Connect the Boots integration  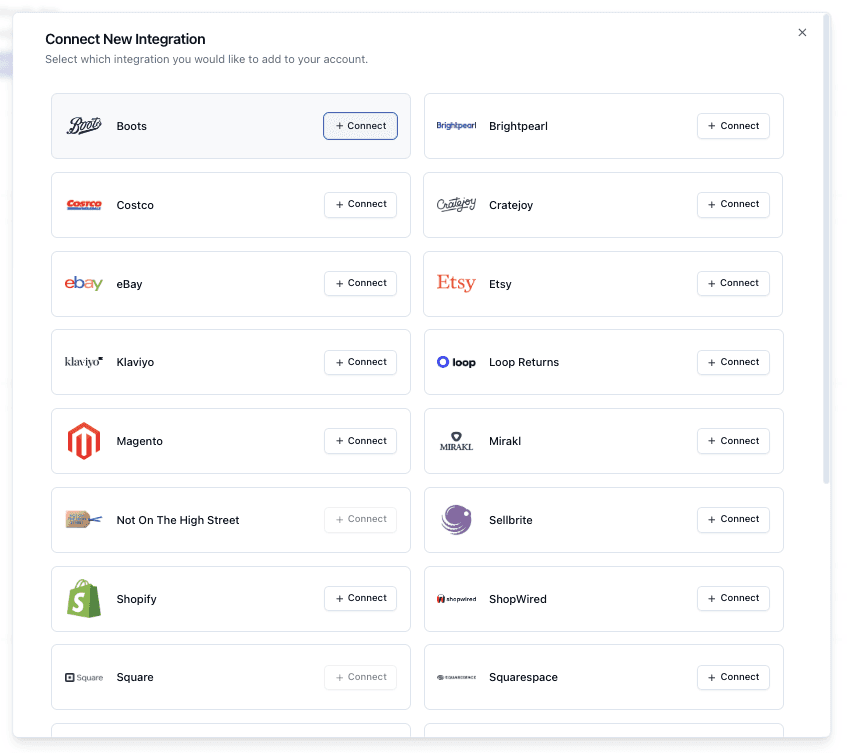360,126
